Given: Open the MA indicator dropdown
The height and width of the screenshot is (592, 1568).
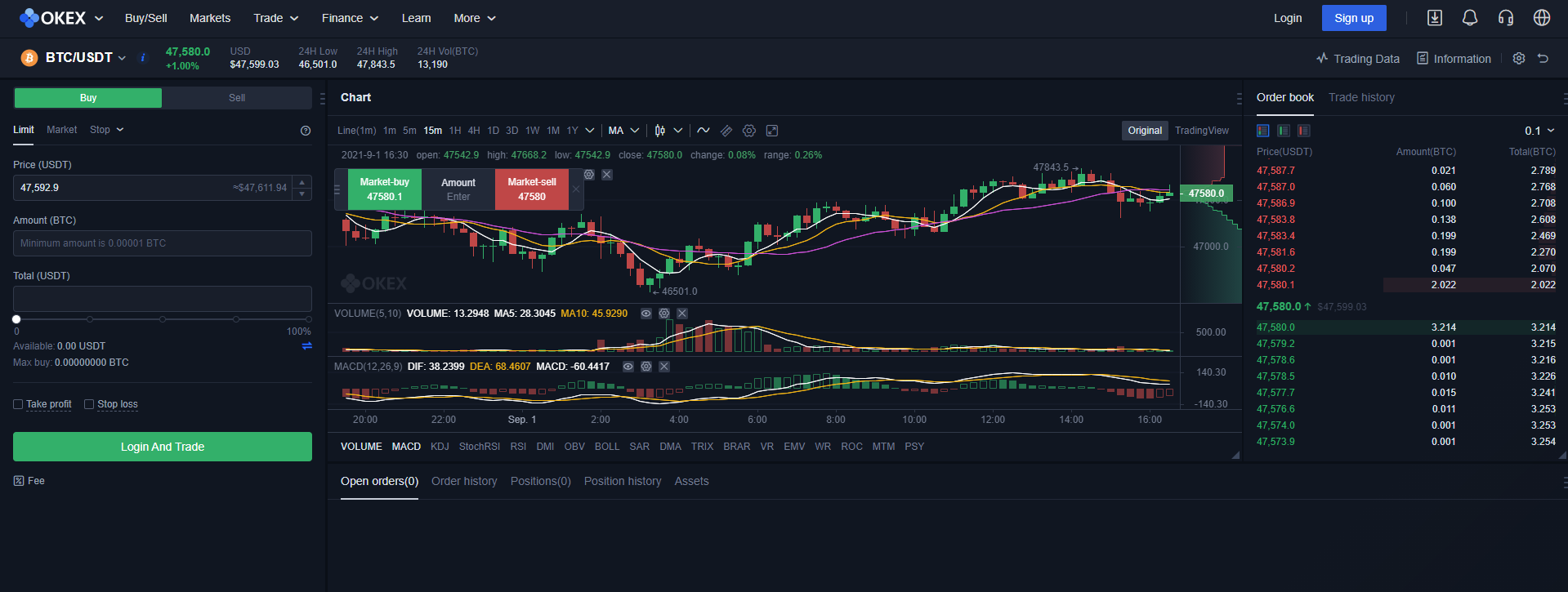Looking at the screenshot, I should 623,131.
